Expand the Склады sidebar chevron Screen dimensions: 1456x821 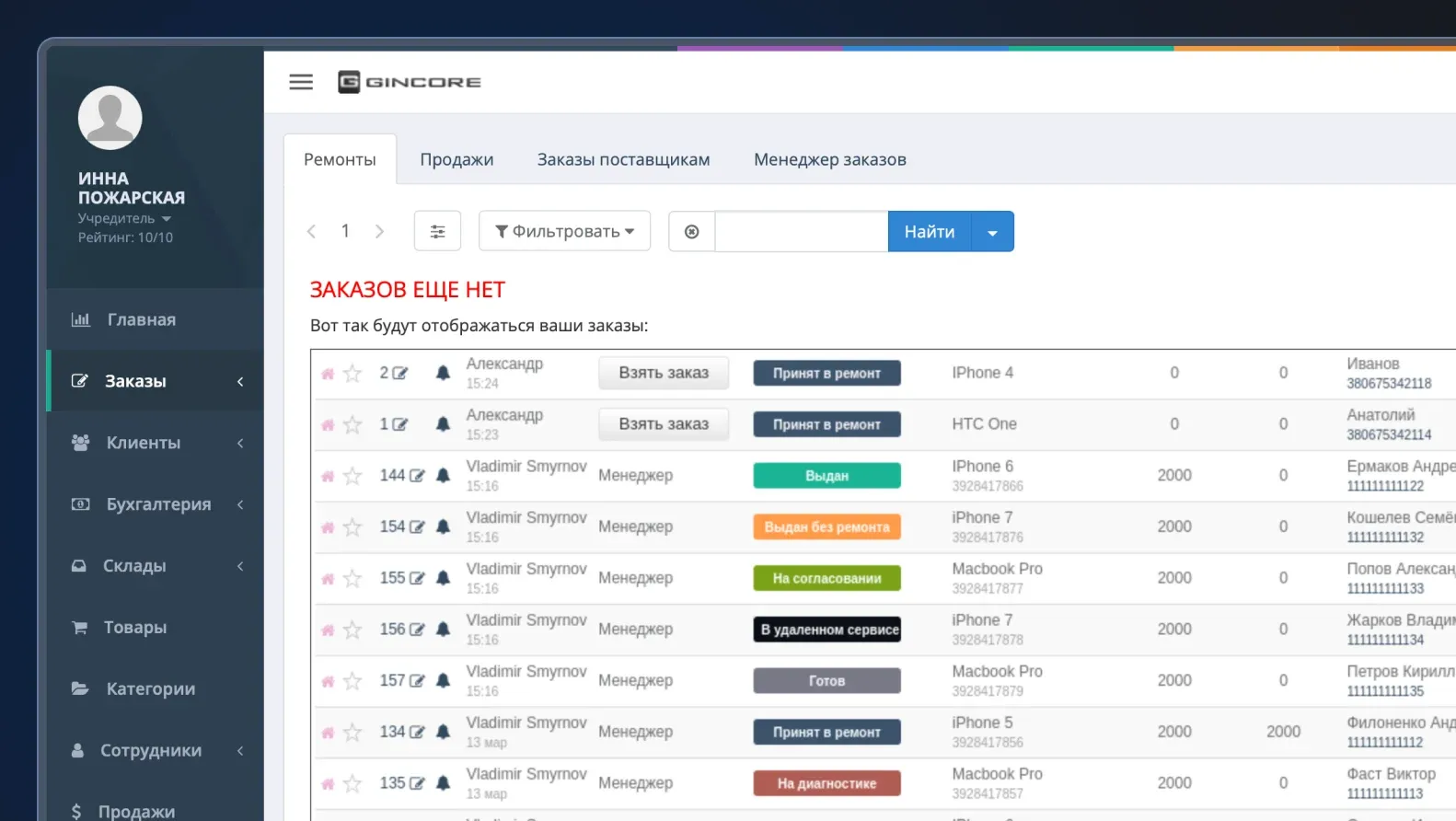pyautogui.click(x=240, y=566)
